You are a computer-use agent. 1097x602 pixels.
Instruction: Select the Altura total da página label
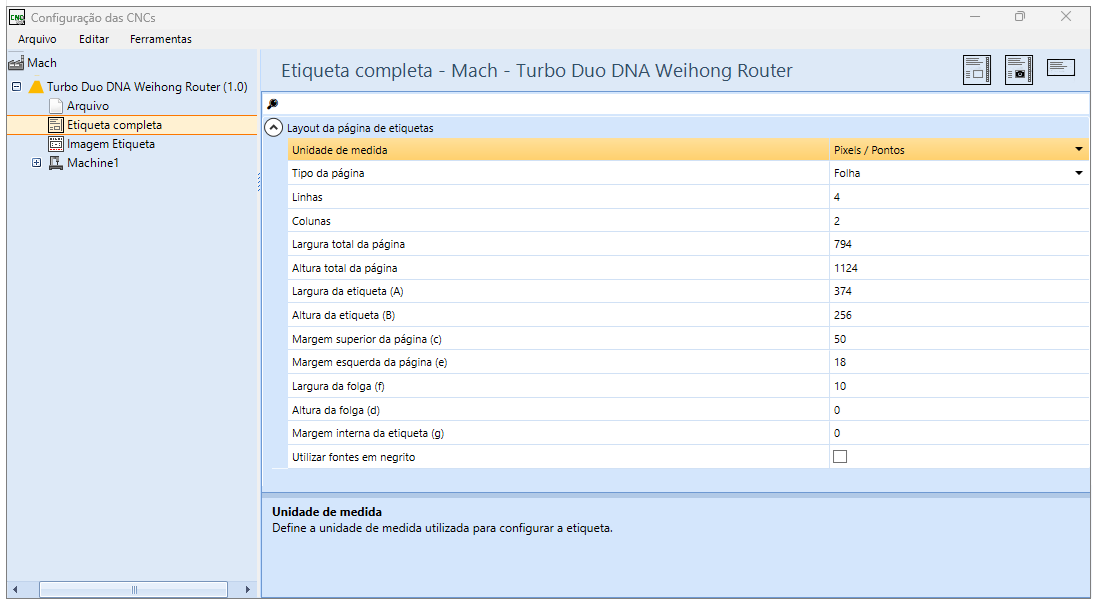tap(344, 267)
